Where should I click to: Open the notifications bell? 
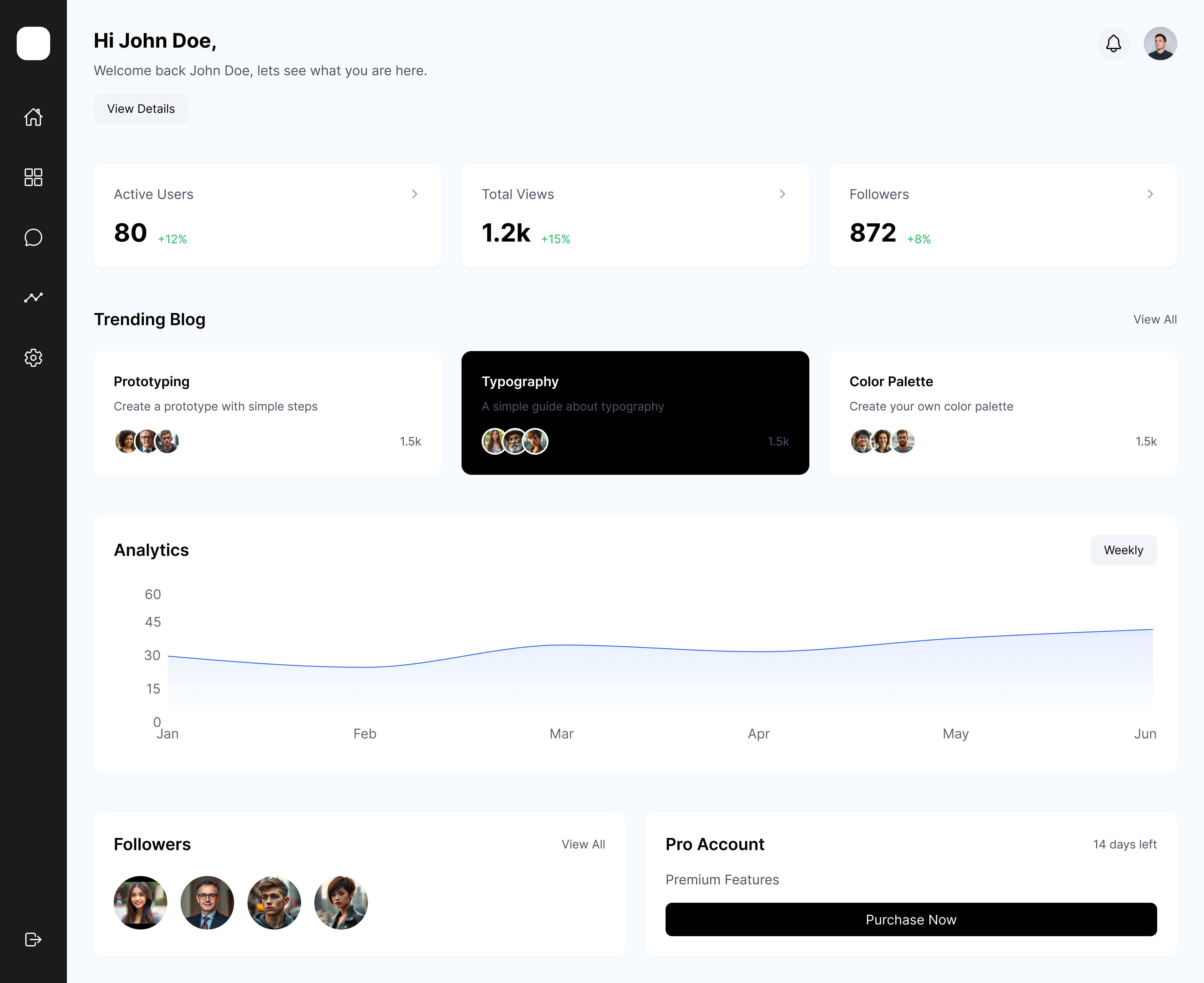[1113, 44]
